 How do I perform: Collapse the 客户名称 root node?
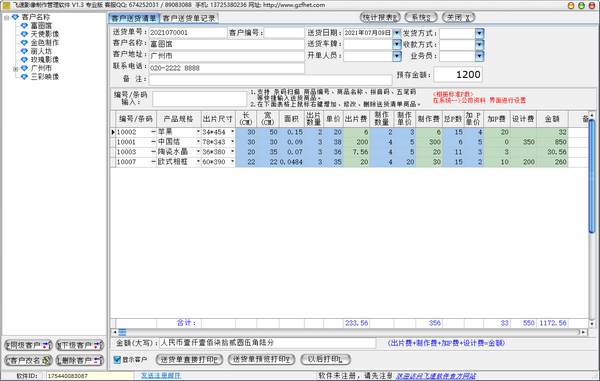[x=7, y=18]
